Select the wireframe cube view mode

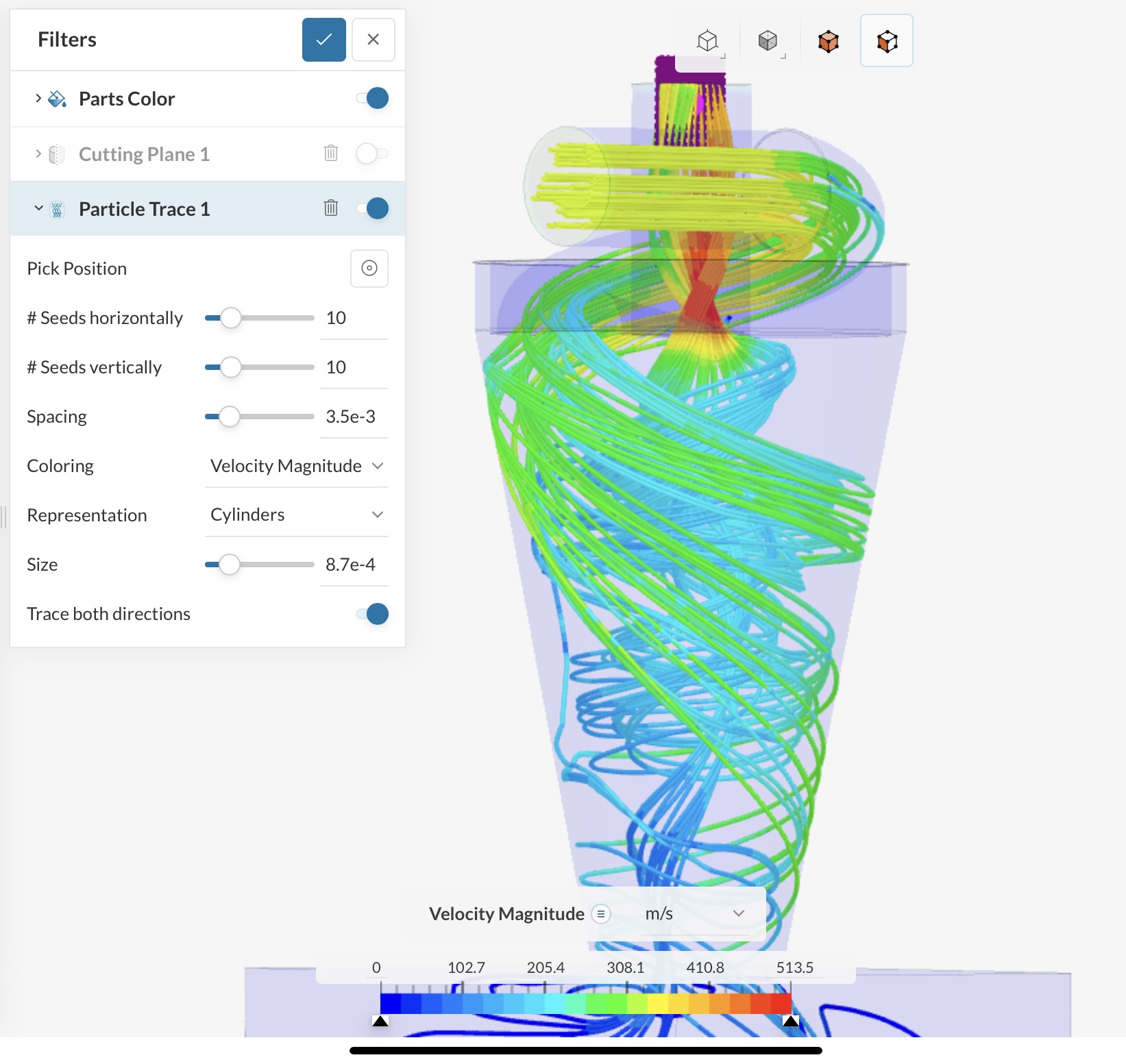[x=708, y=41]
